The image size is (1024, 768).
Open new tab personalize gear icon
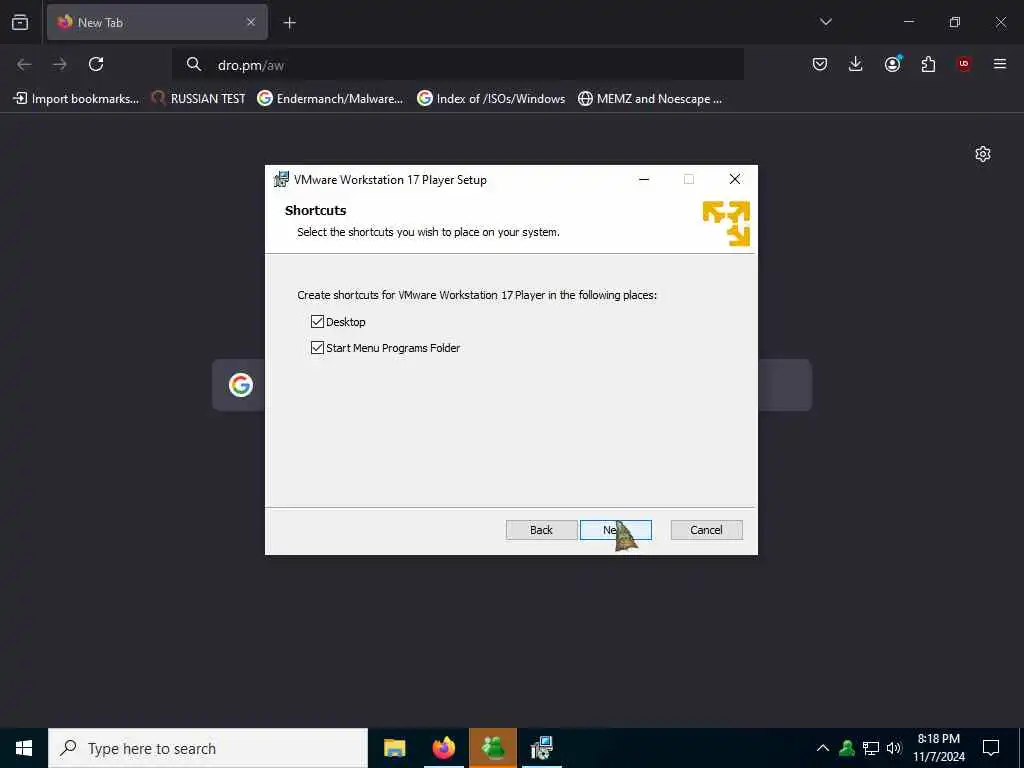click(982, 154)
